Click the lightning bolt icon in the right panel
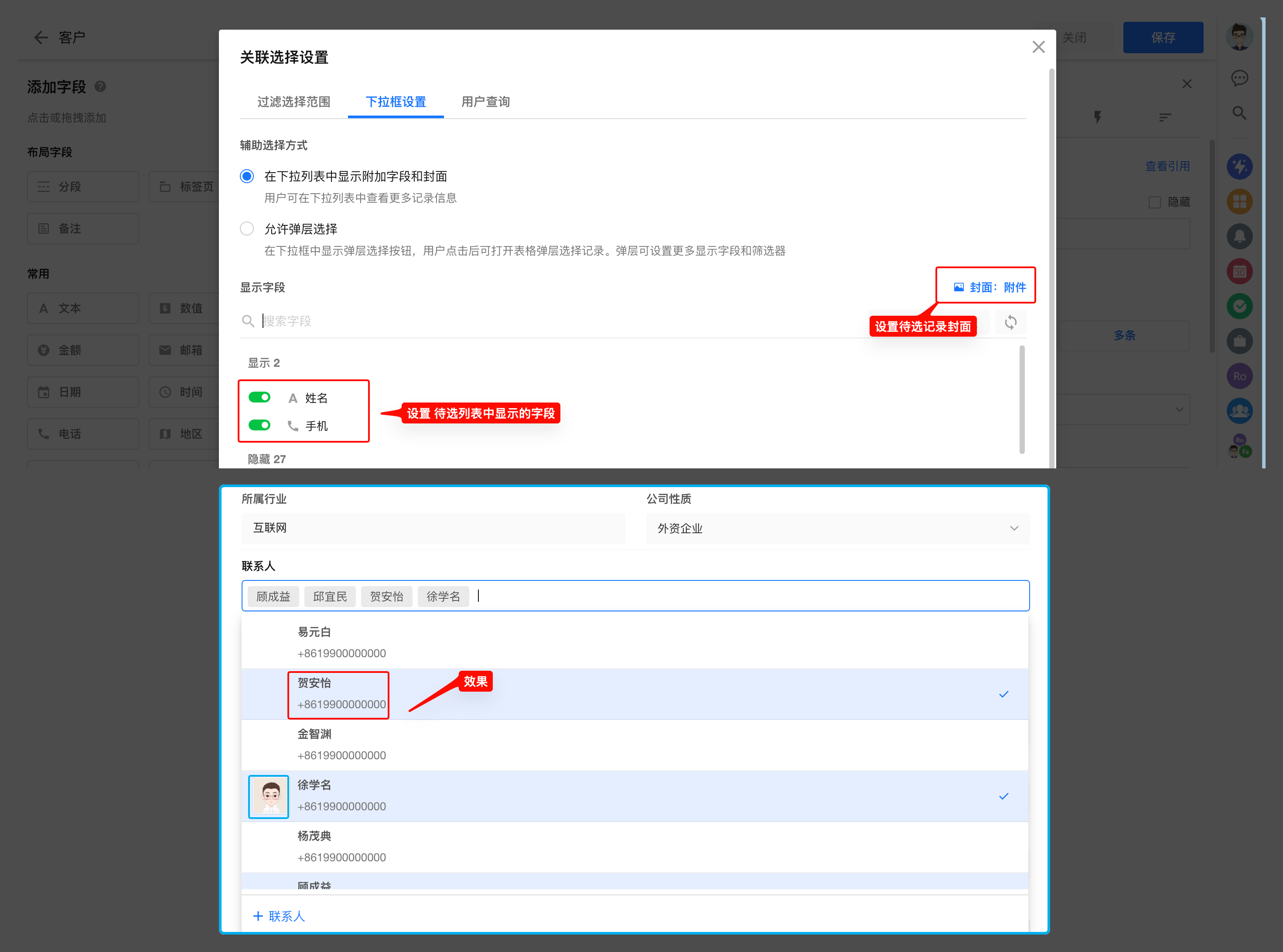This screenshot has width=1283, height=952. click(1098, 117)
